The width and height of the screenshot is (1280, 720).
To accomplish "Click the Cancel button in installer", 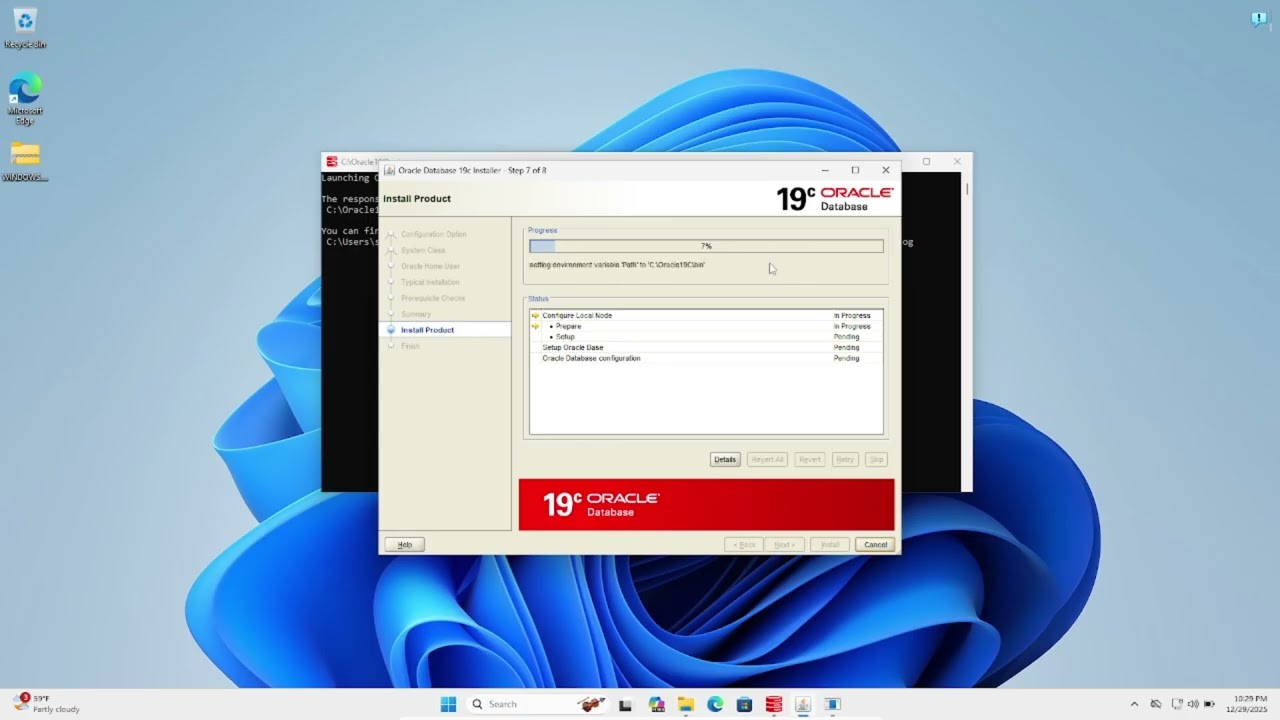I will 875,544.
